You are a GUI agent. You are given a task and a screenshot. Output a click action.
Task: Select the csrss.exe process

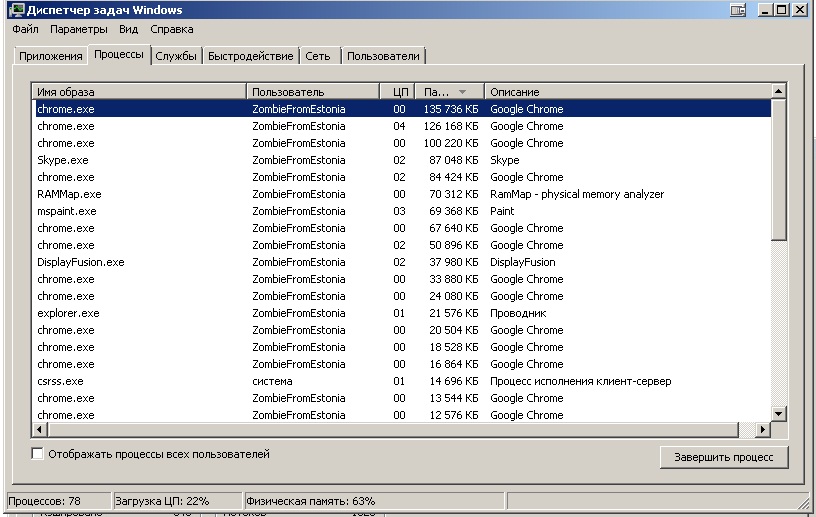click(401, 381)
